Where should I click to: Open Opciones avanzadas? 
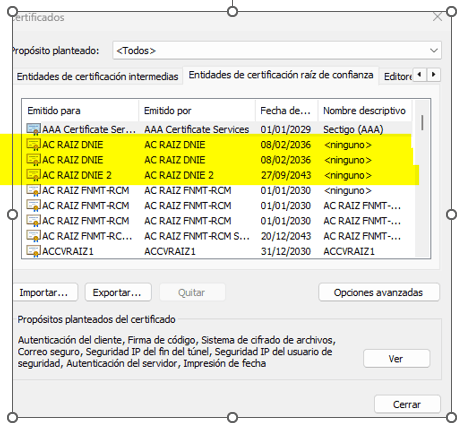coord(379,293)
